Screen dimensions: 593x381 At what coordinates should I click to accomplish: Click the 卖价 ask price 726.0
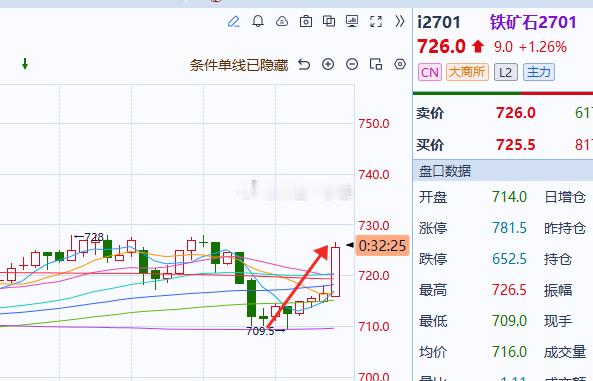point(516,113)
